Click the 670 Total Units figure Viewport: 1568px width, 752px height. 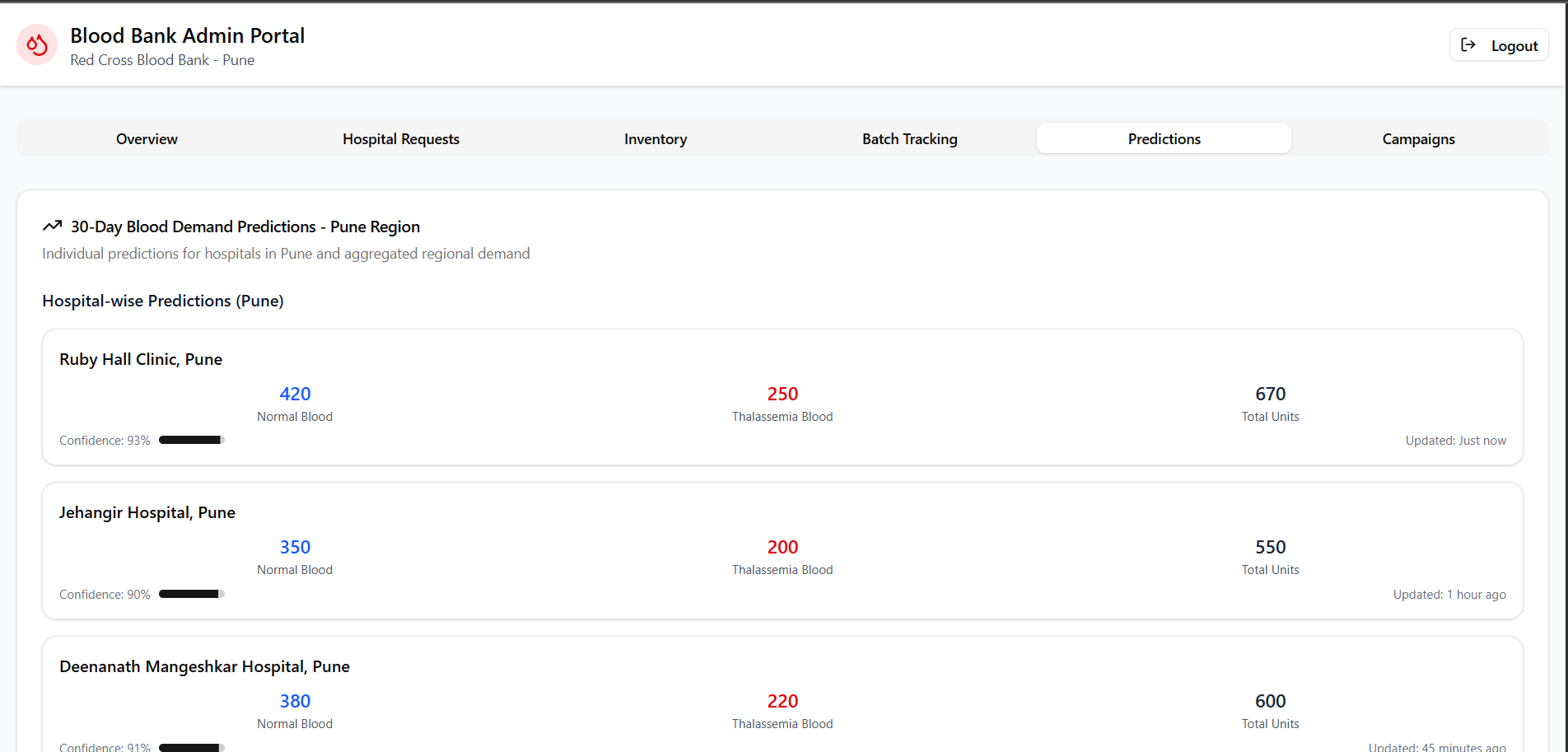point(1271,394)
